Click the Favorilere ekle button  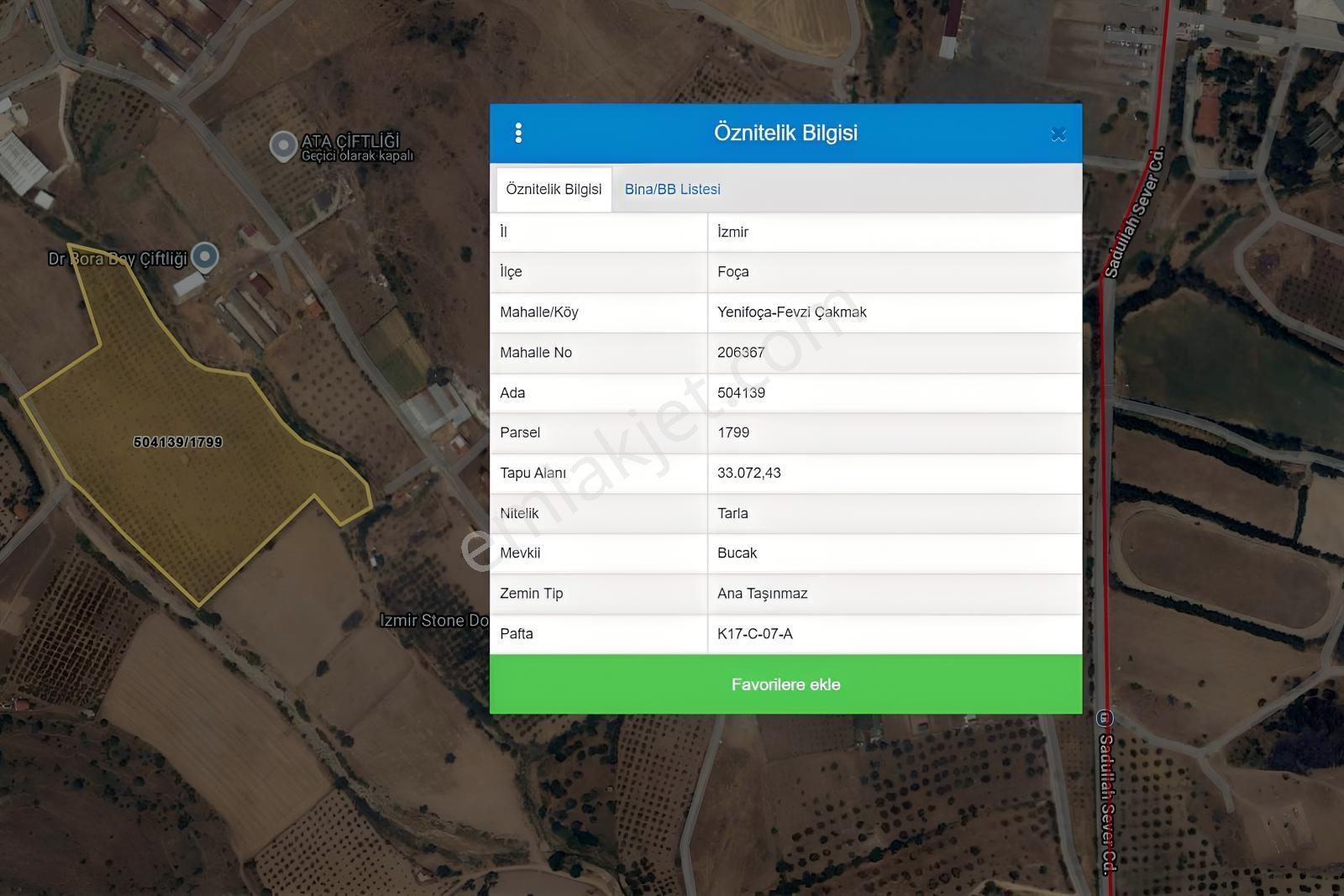[785, 684]
